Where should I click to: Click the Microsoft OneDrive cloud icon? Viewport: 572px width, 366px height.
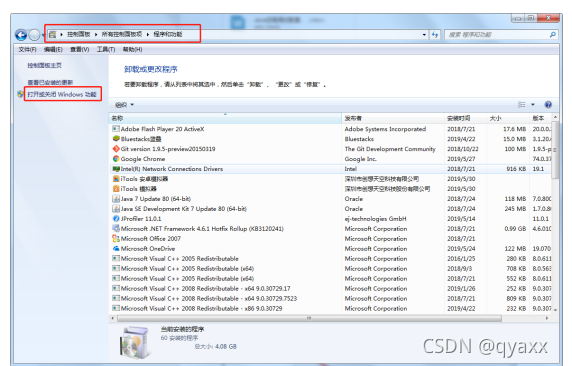tap(116, 249)
